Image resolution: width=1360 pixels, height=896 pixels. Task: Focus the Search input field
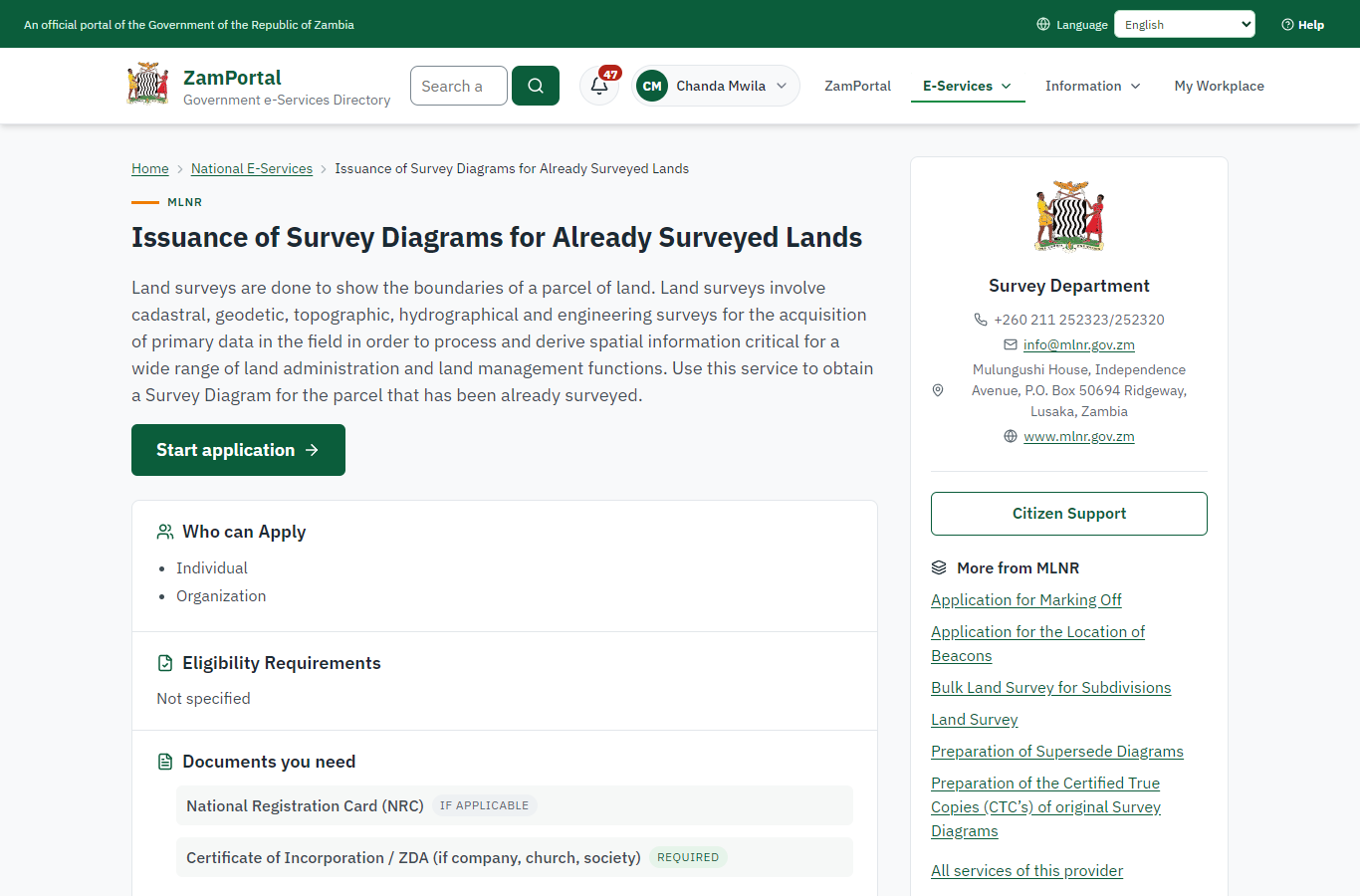[459, 86]
